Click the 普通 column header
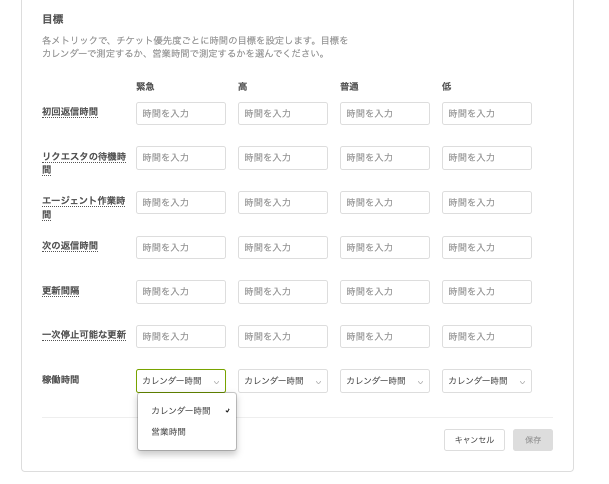The width and height of the screenshot is (609, 484). point(349,86)
